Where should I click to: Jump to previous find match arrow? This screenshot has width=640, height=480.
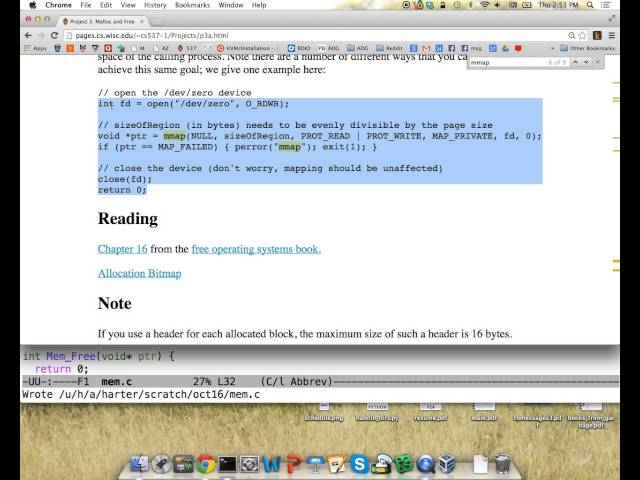tap(576, 62)
